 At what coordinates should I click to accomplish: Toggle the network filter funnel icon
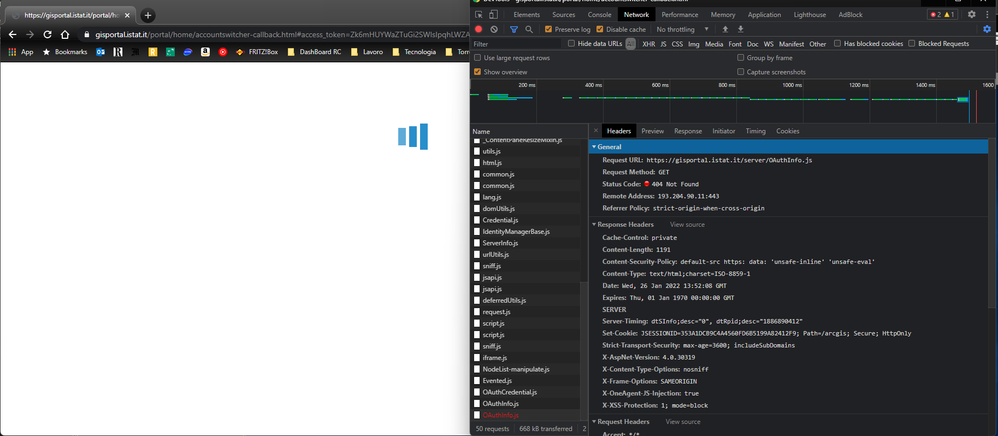point(514,29)
